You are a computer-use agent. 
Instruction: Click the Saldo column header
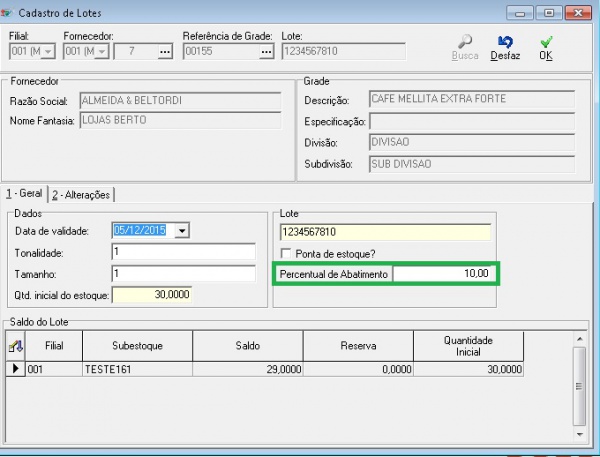click(248, 345)
